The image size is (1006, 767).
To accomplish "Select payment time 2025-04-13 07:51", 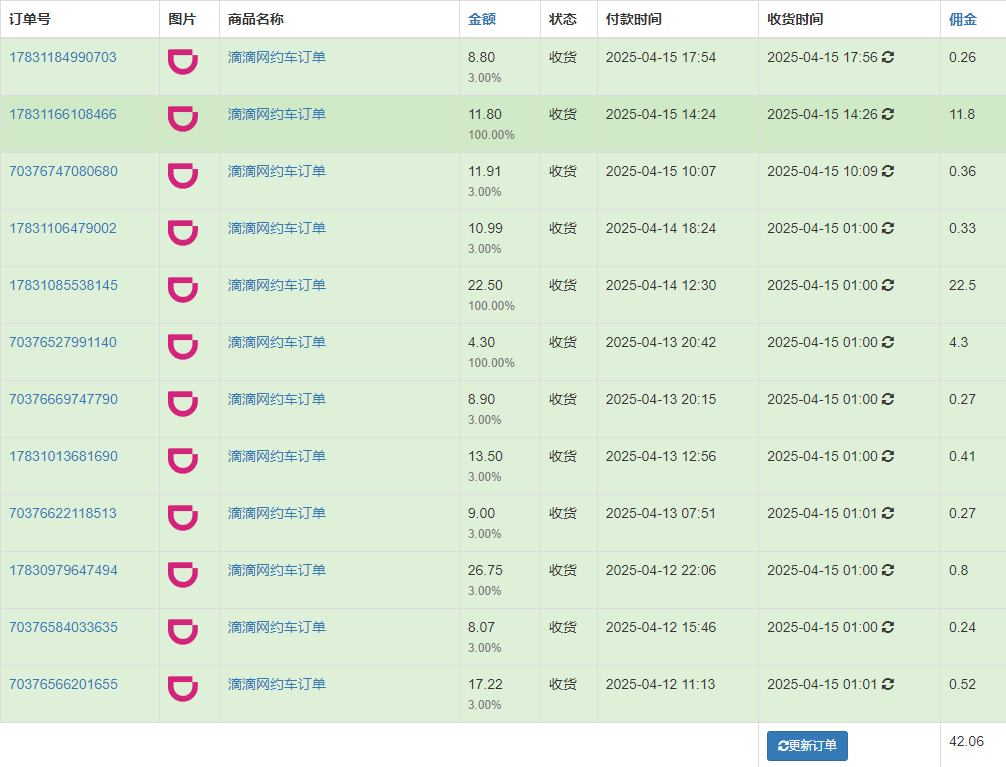I will pyautogui.click(x=661, y=513).
